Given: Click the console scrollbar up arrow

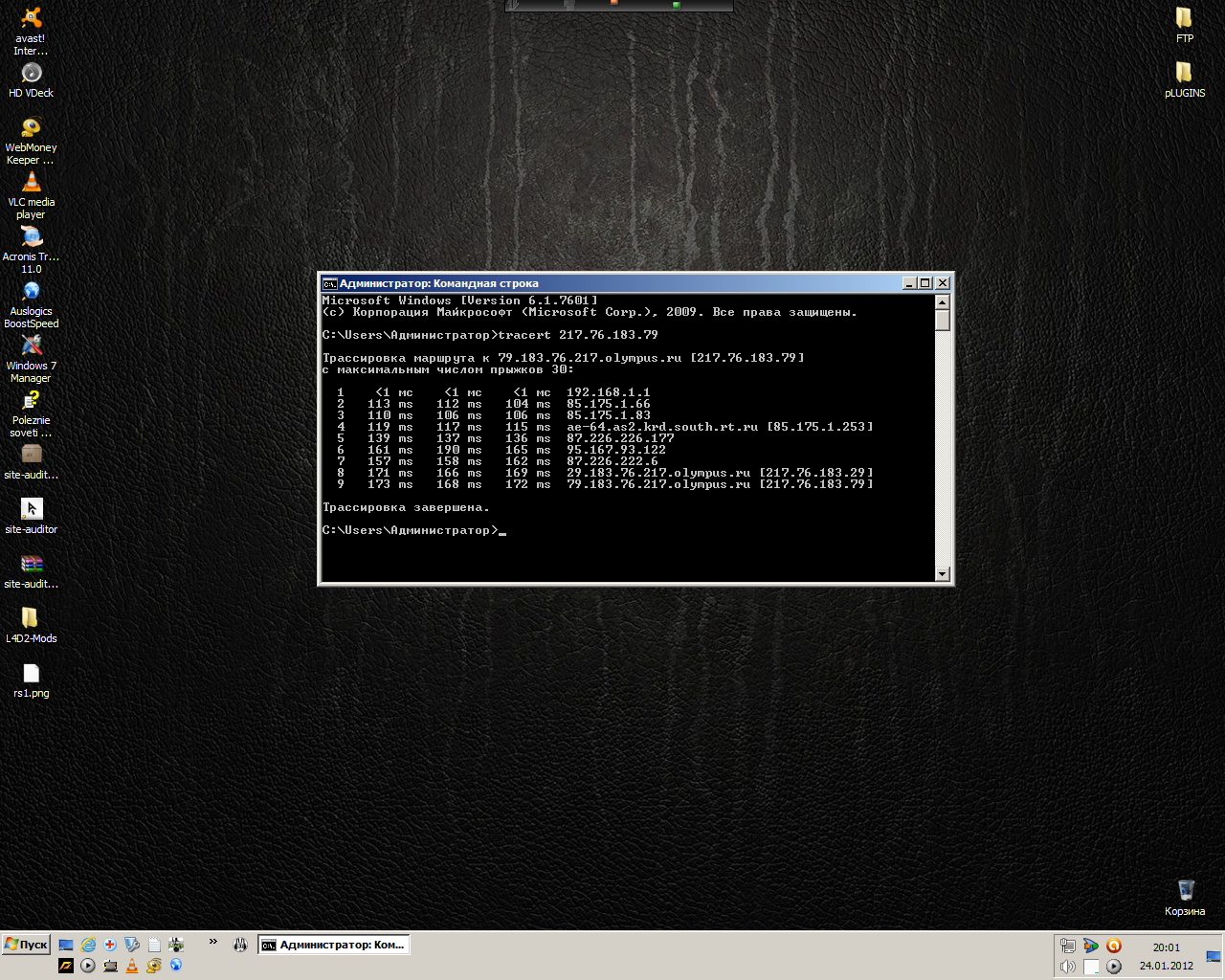Looking at the screenshot, I should [x=942, y=301].
